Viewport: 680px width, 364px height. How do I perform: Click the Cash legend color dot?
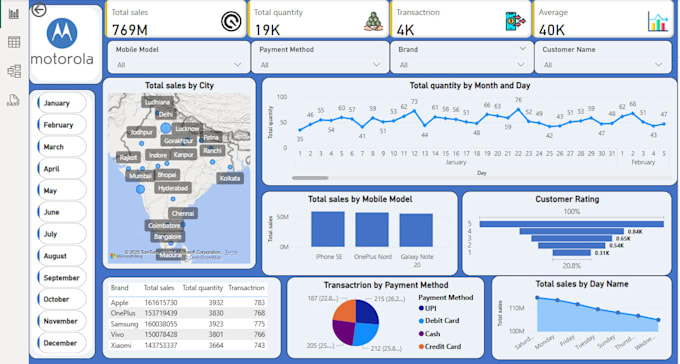point(421,334)
